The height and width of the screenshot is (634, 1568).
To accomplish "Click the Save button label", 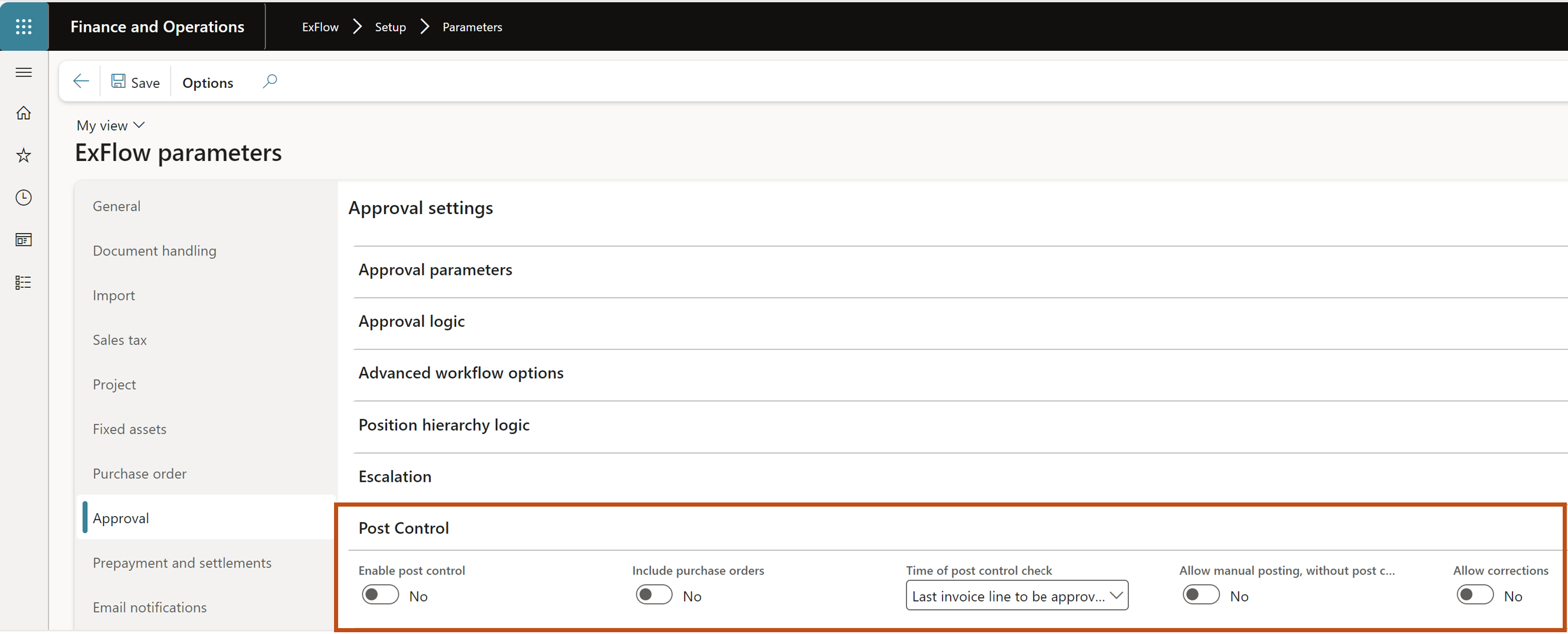I will coord(146,83).
